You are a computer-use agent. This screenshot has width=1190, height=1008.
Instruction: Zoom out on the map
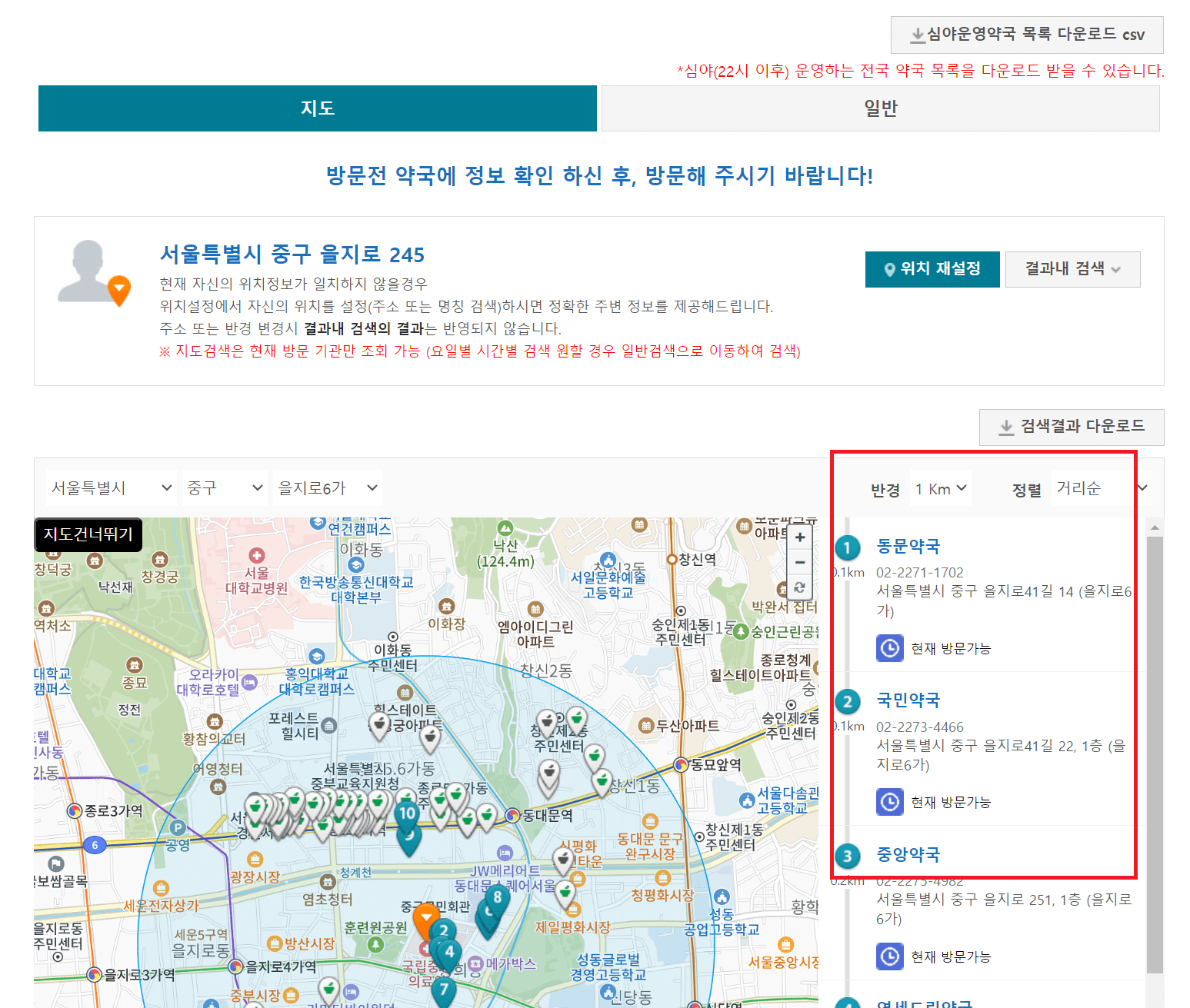pyautogui.click(x=800, y=562)
